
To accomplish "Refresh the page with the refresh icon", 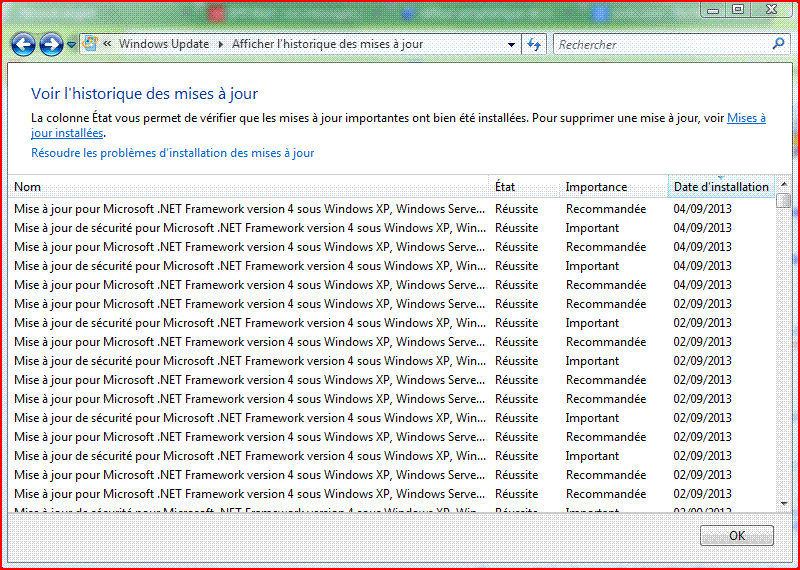I will (534, 45).
